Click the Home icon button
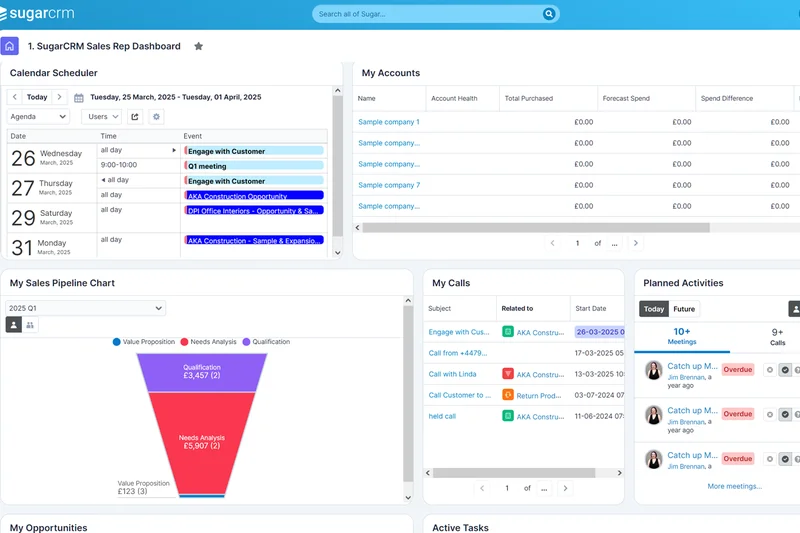800x533 pixels. tap(9, 46)
